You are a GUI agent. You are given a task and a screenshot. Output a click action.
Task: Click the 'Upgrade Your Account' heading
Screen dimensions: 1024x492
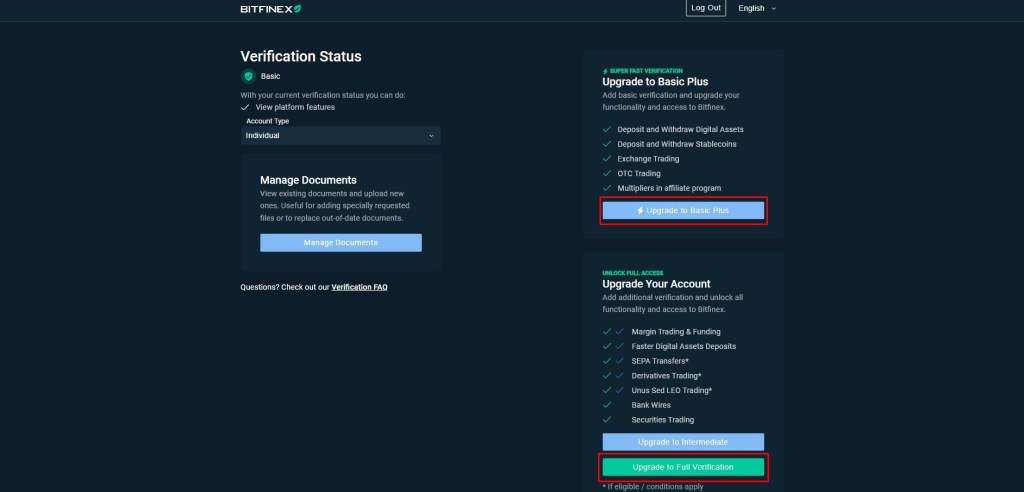tap(656, 284)
